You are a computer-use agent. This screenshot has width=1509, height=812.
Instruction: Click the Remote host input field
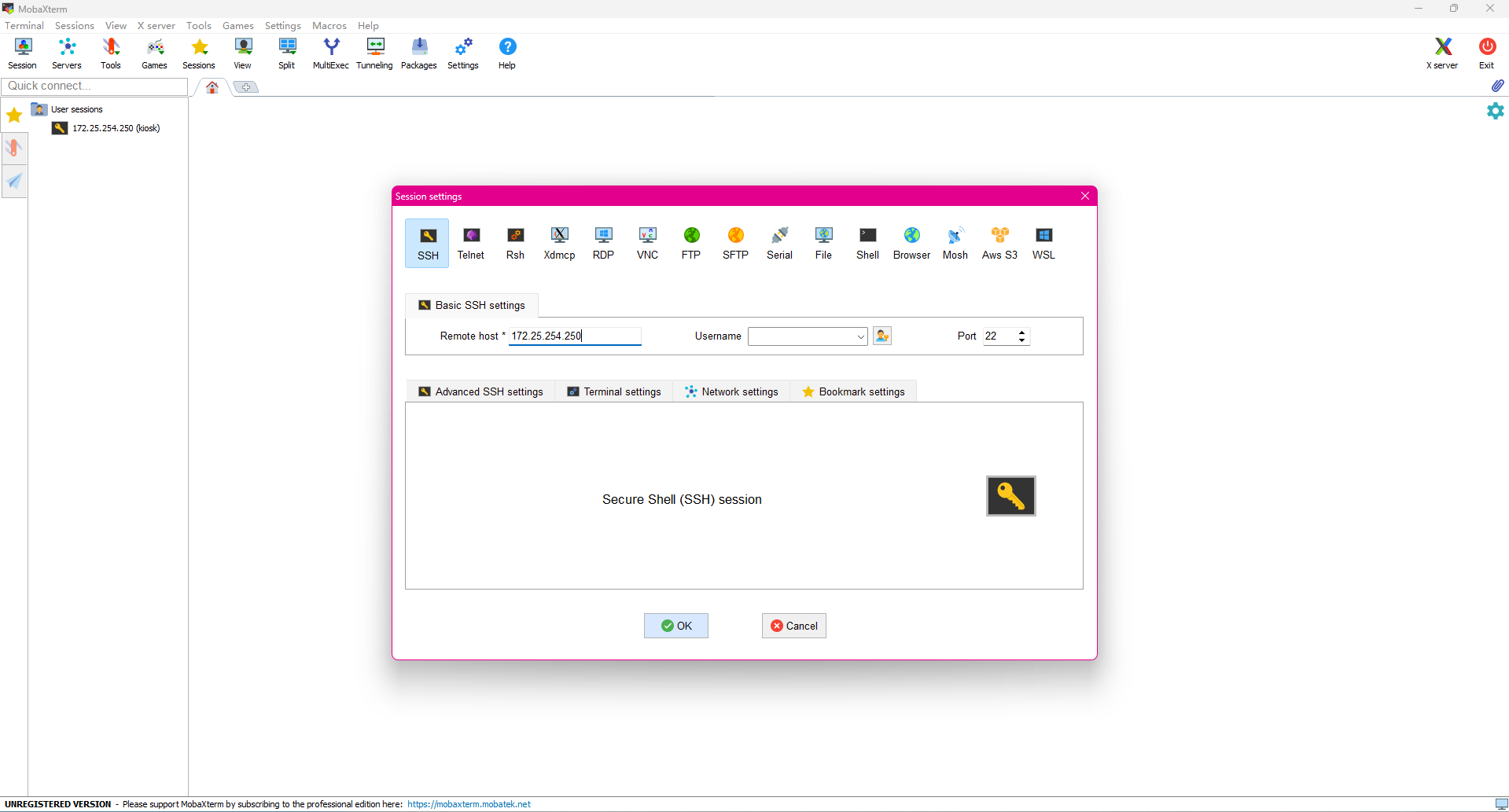click(575, 336)
